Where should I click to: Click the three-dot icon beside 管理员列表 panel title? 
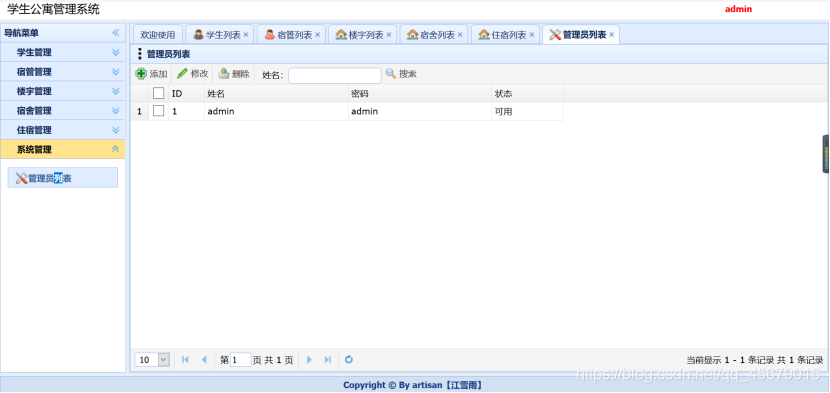tap(140, 54)
